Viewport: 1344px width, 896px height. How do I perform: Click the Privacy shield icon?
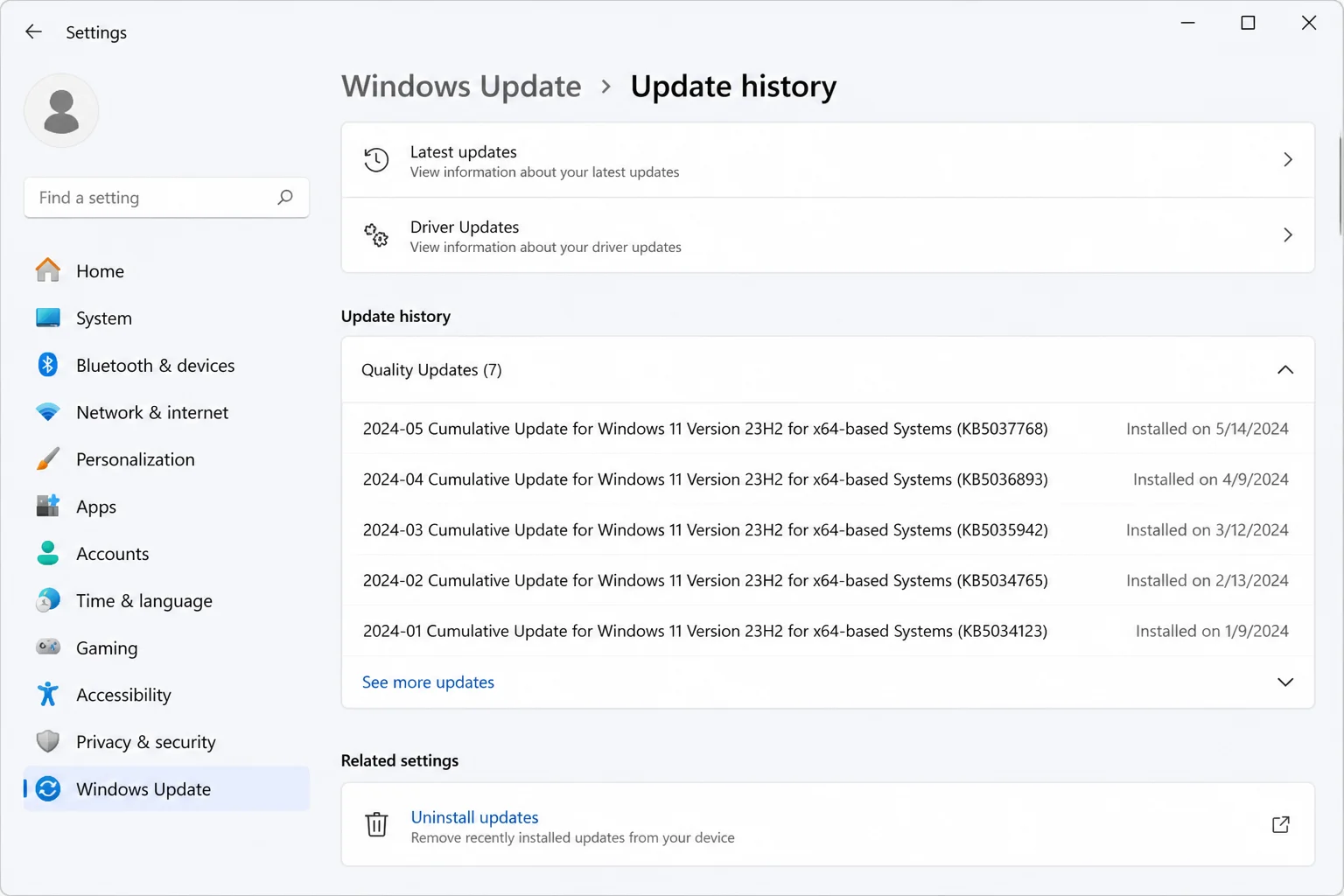click(48, 742)
